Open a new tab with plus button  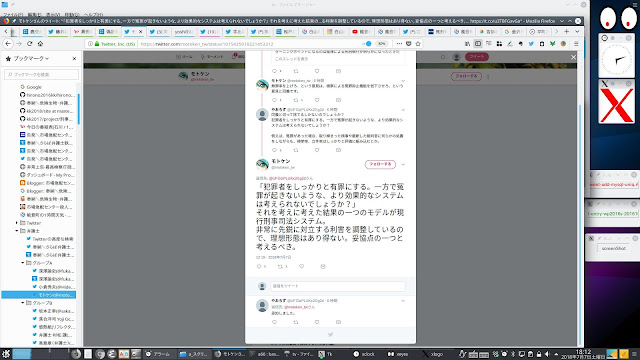coord(567,31)
